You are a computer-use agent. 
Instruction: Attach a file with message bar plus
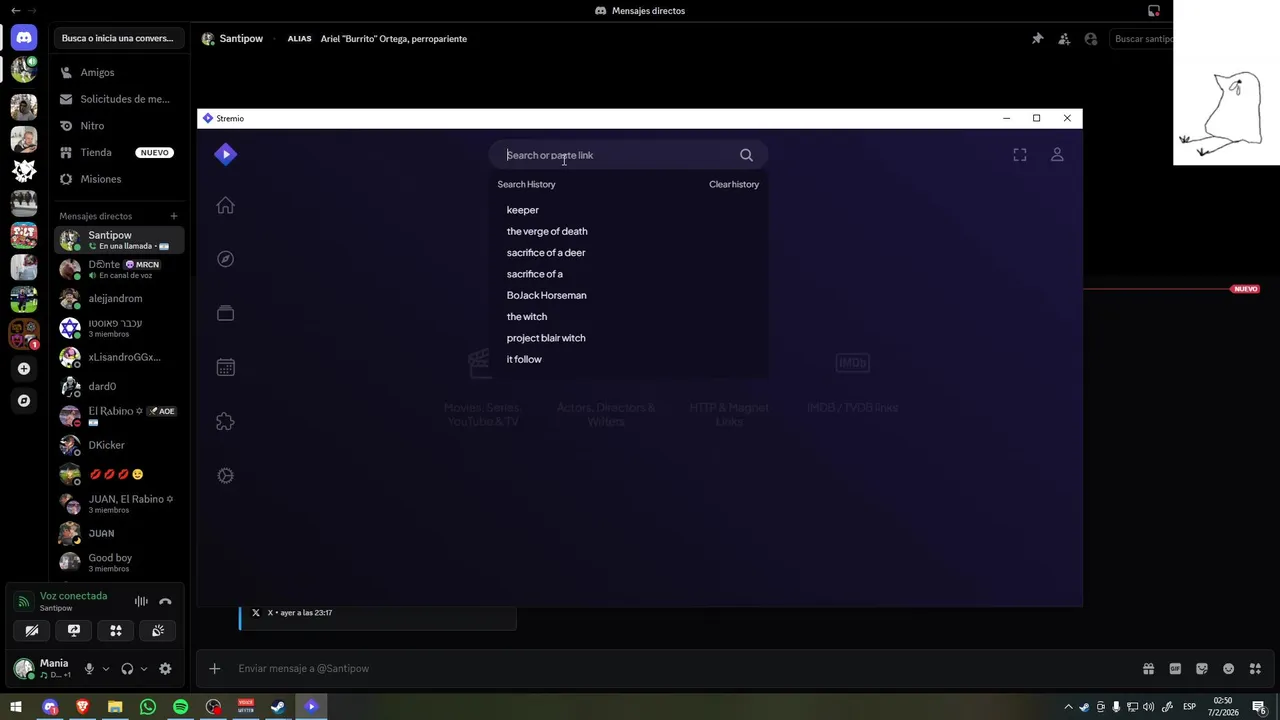(x=214, y=668)
